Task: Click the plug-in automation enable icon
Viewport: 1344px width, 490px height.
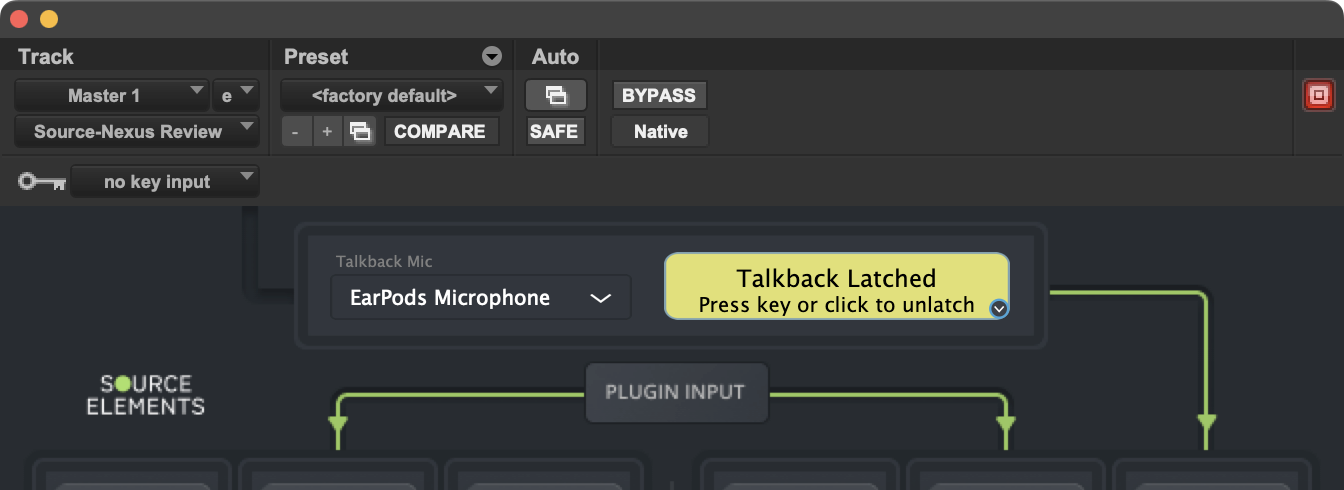Action: (x=555, y=96)
